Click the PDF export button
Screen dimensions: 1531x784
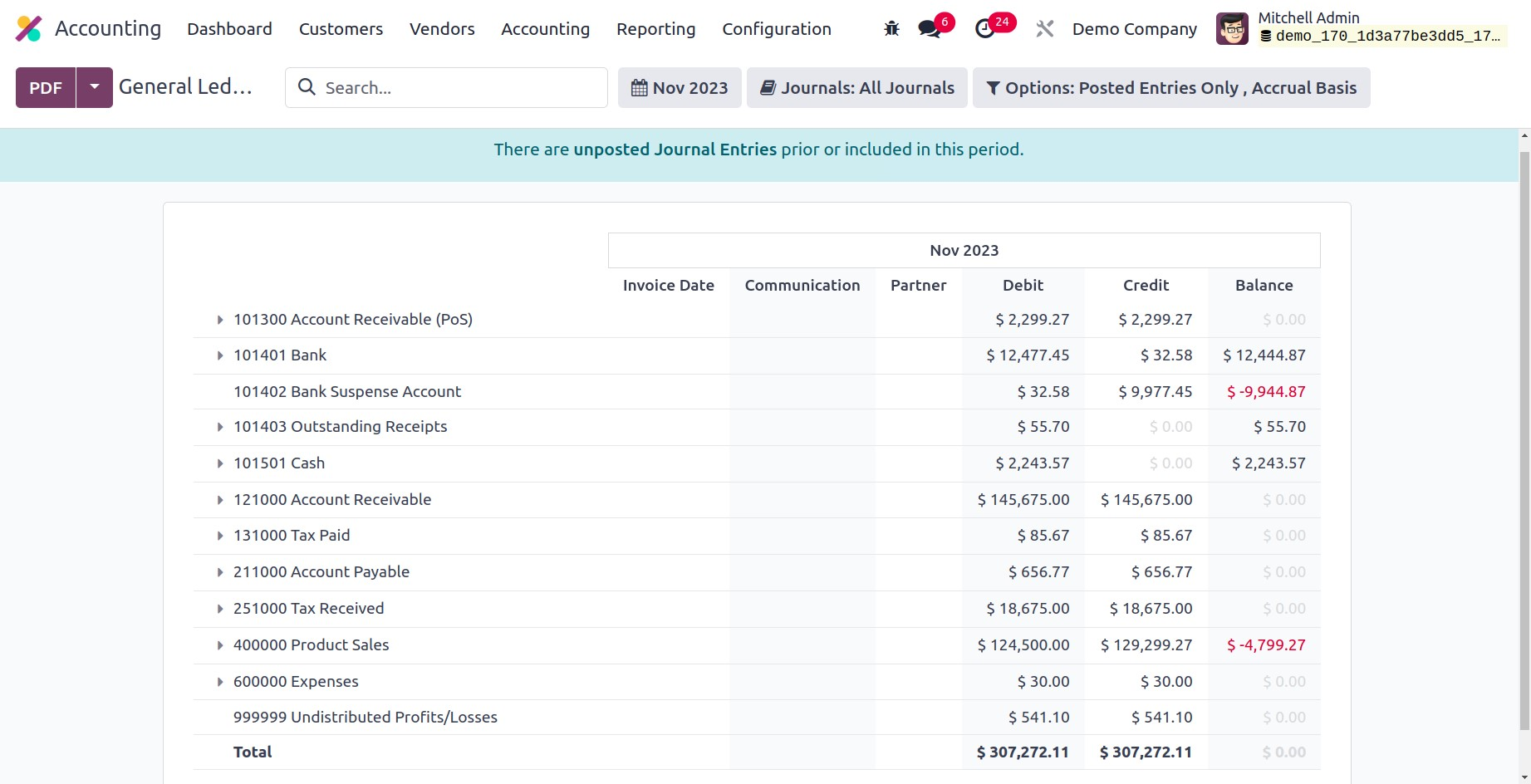click(46, 88)
